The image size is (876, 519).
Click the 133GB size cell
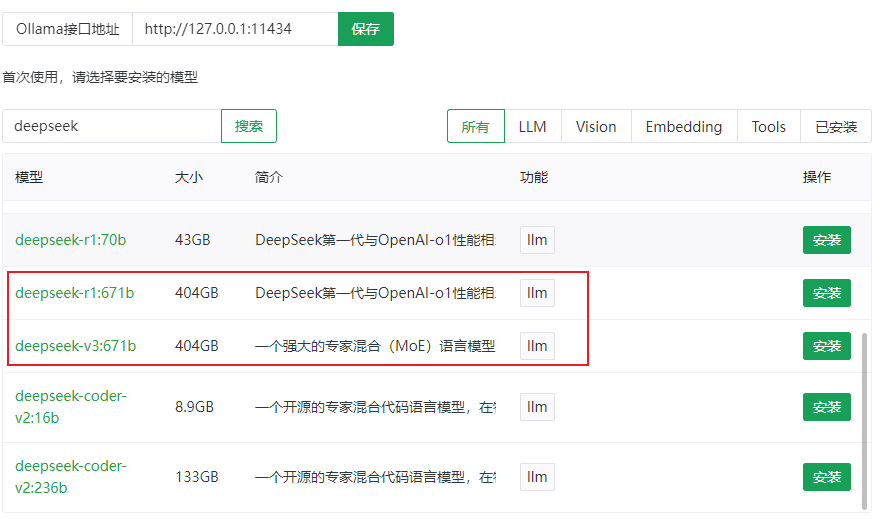(x=197, y=477)
